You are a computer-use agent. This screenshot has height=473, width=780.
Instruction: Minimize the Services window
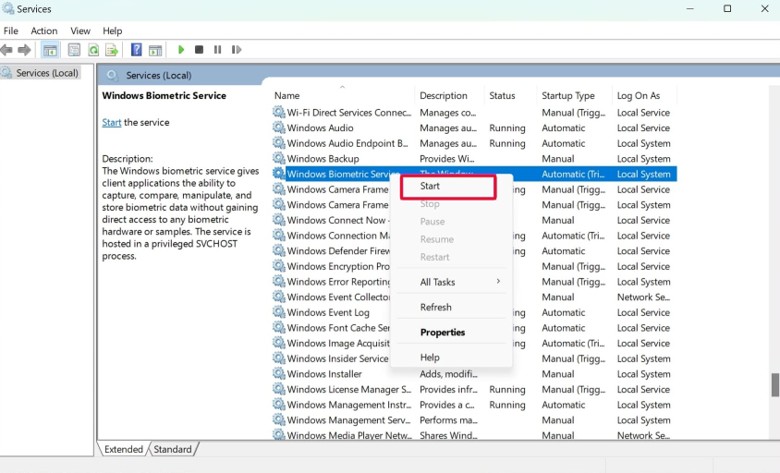690,8
